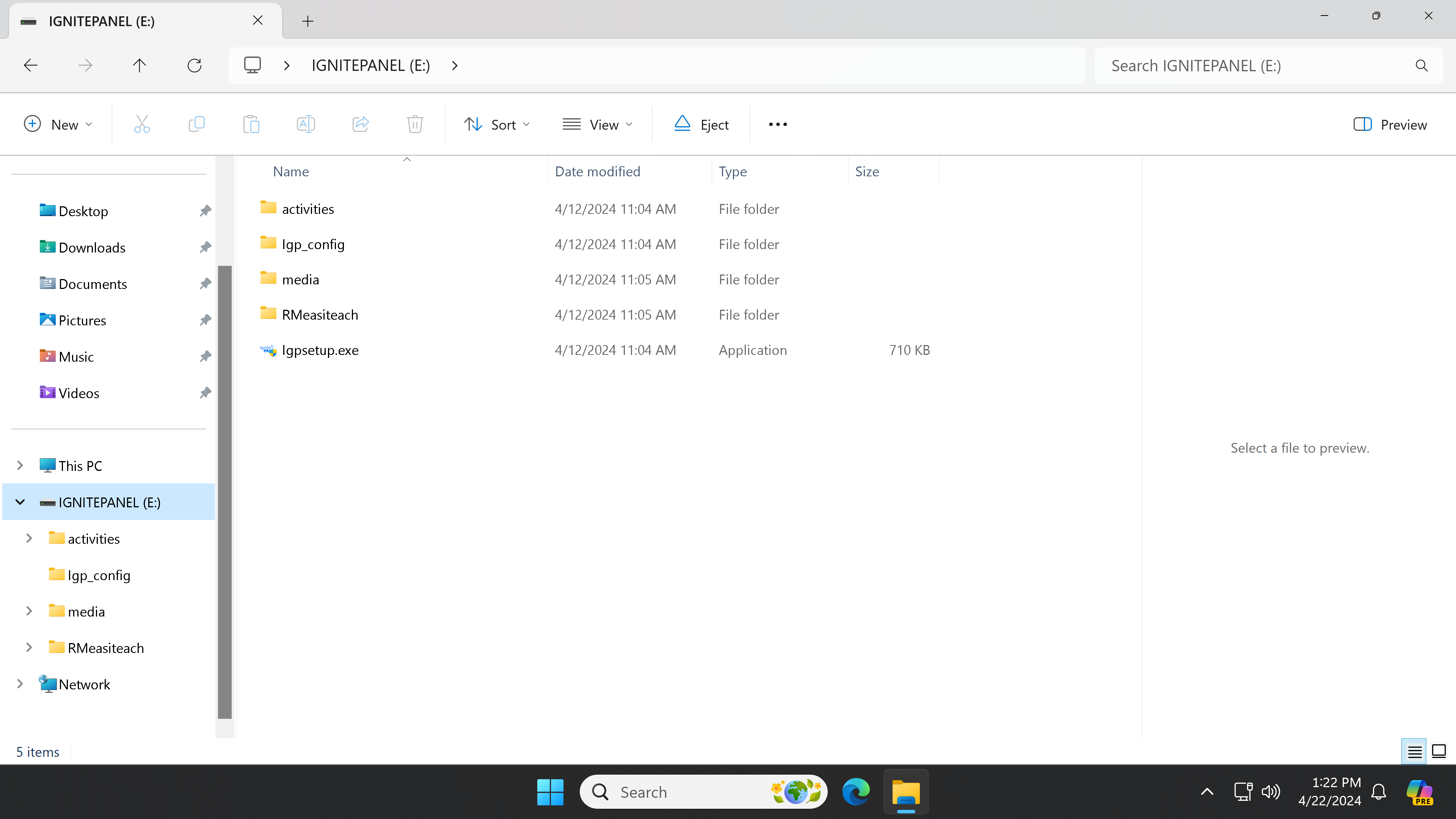This screenshot has width=1456, height=819.
Task: Open the Copilot preview icon
Action: click(1420, 792)
